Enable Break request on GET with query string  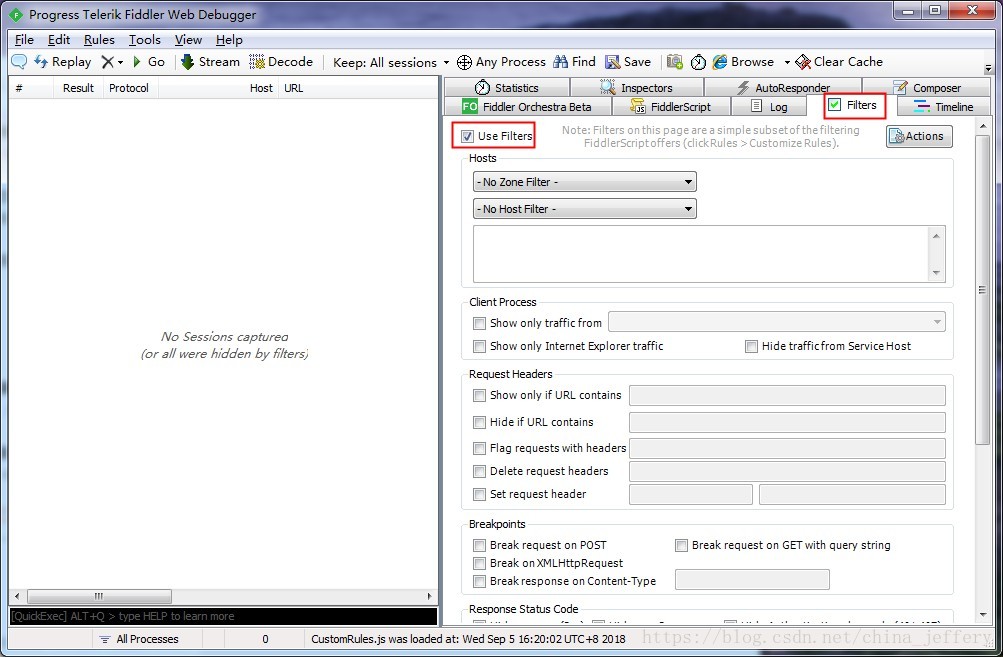[681, 546]
